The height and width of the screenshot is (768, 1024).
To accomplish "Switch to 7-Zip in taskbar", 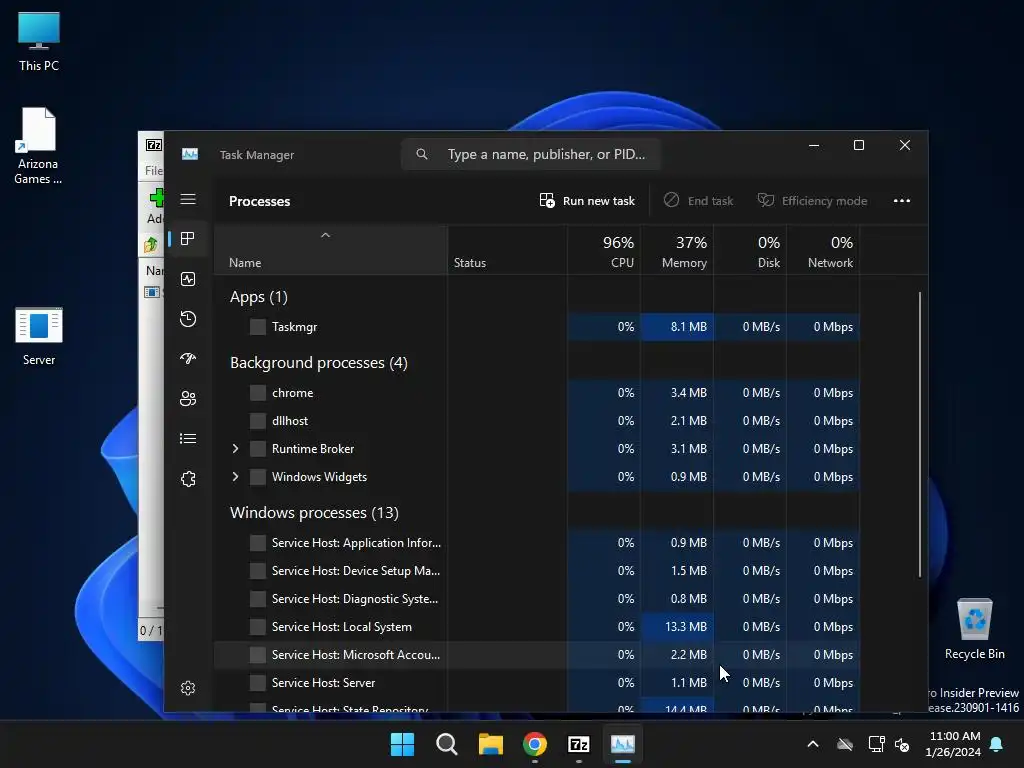I will [579, 744].
